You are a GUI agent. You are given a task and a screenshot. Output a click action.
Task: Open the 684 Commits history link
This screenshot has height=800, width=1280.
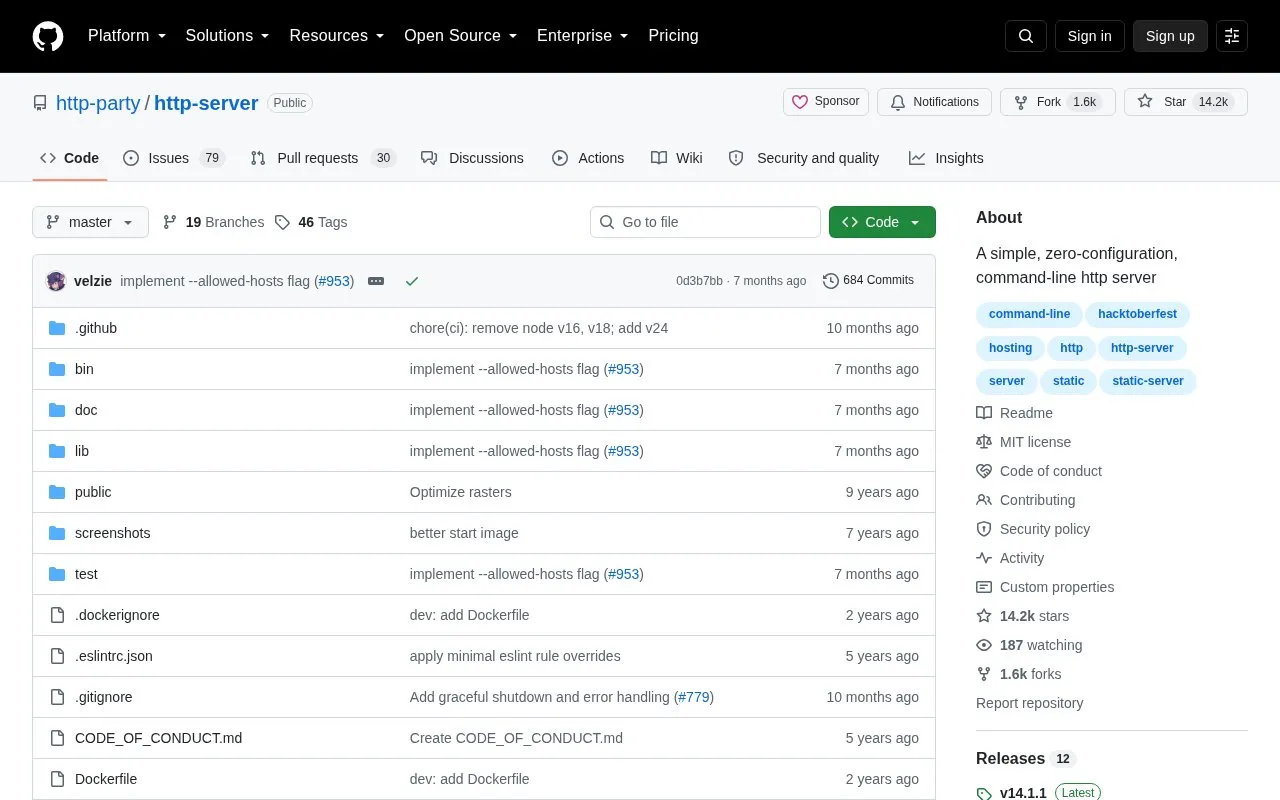pyautogui.click(x=868, y=281)
